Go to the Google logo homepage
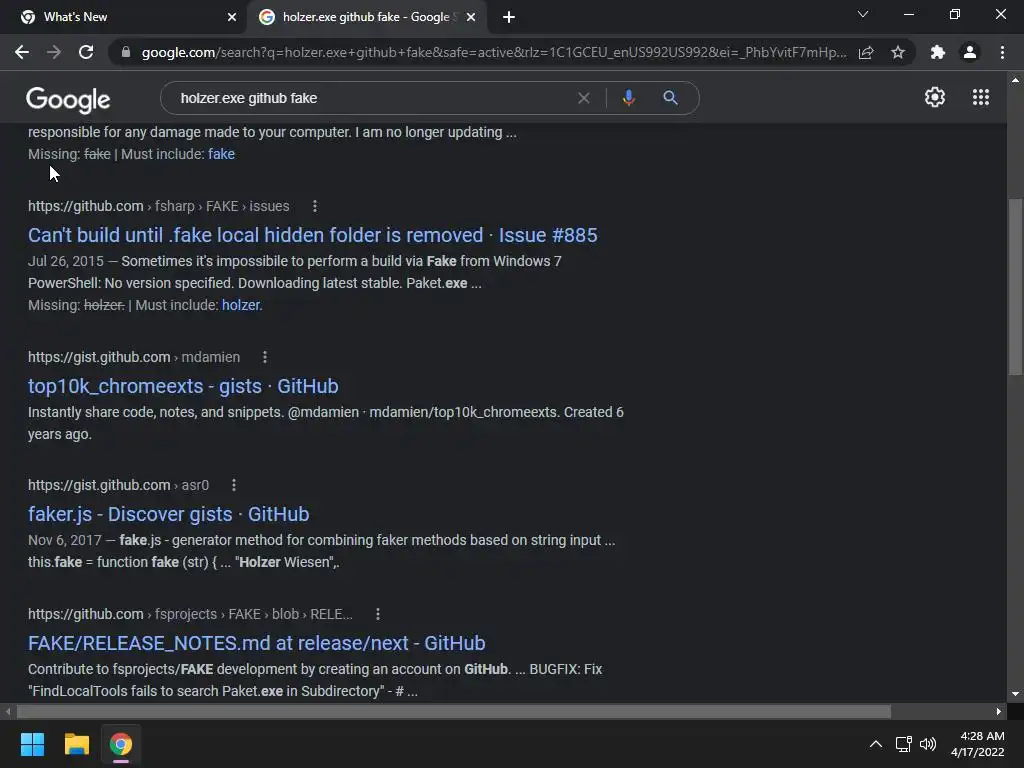The image size is (1024, 768). click(68, 99)
